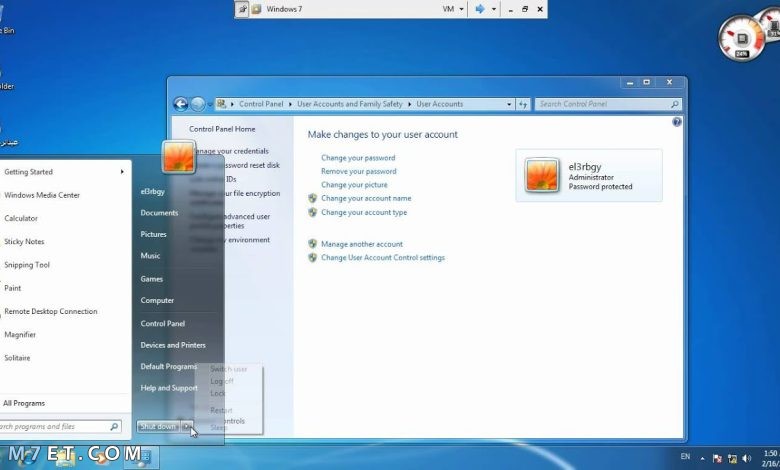Open Devices and Printers from Start menu
The width and height of the screenshot is (780, 470).
173,345
